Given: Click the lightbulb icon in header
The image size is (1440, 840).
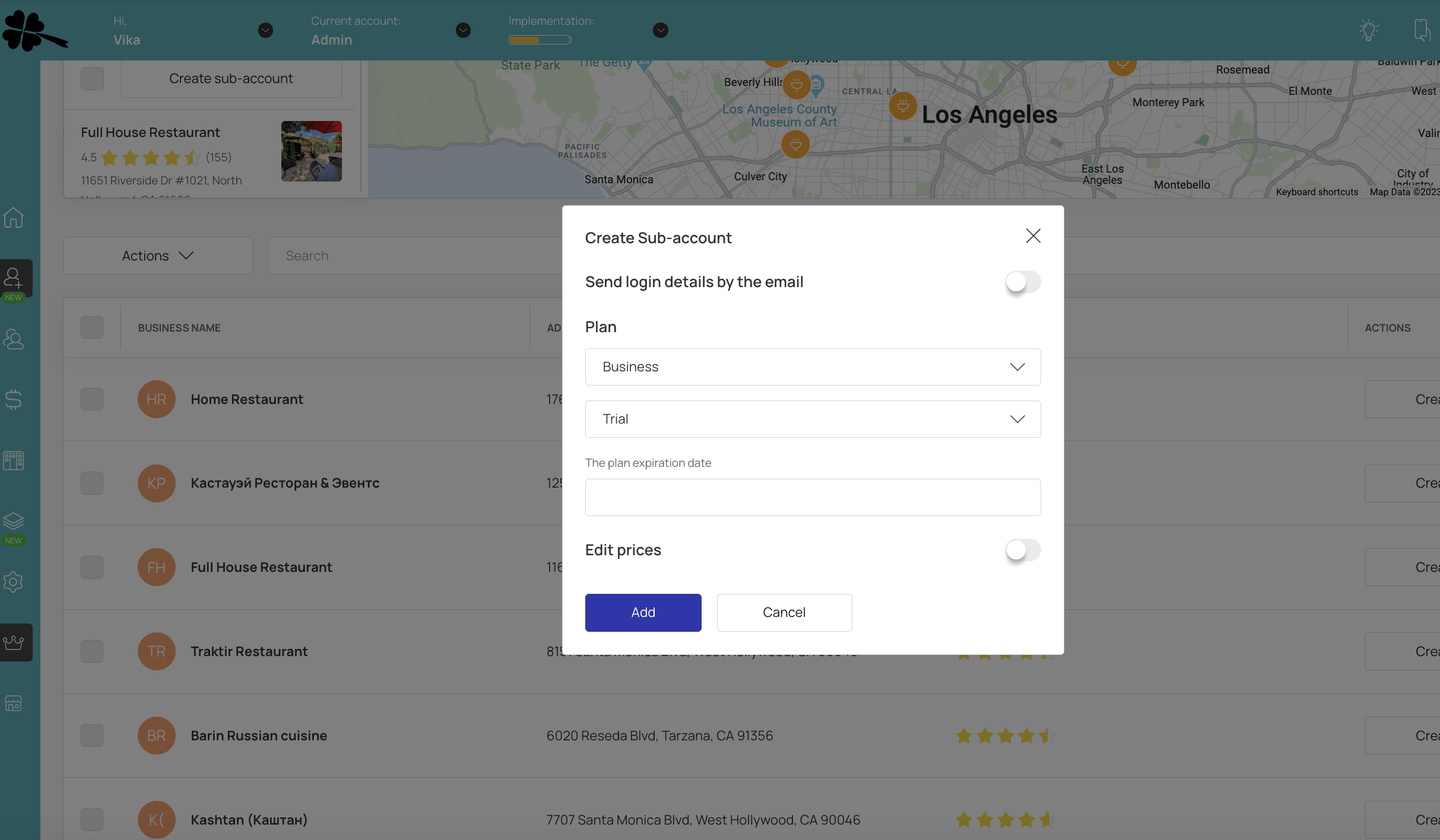Looking at the screenshot, I should coord(1368,30).
